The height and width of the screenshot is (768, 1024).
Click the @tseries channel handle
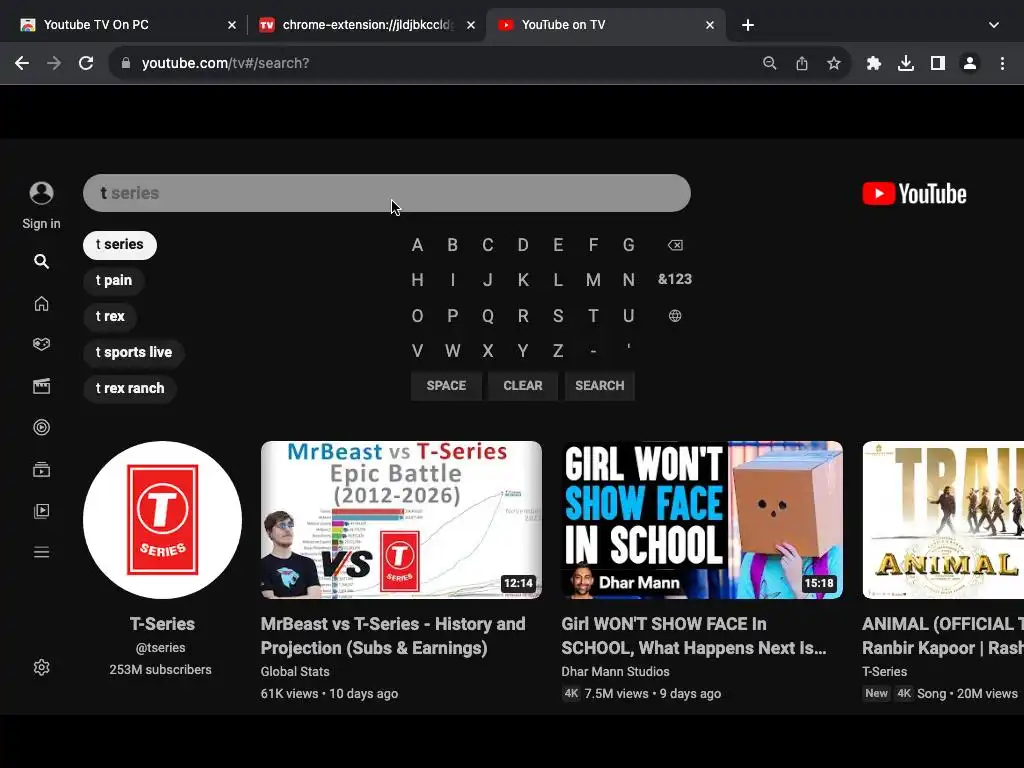click(161, 648)
